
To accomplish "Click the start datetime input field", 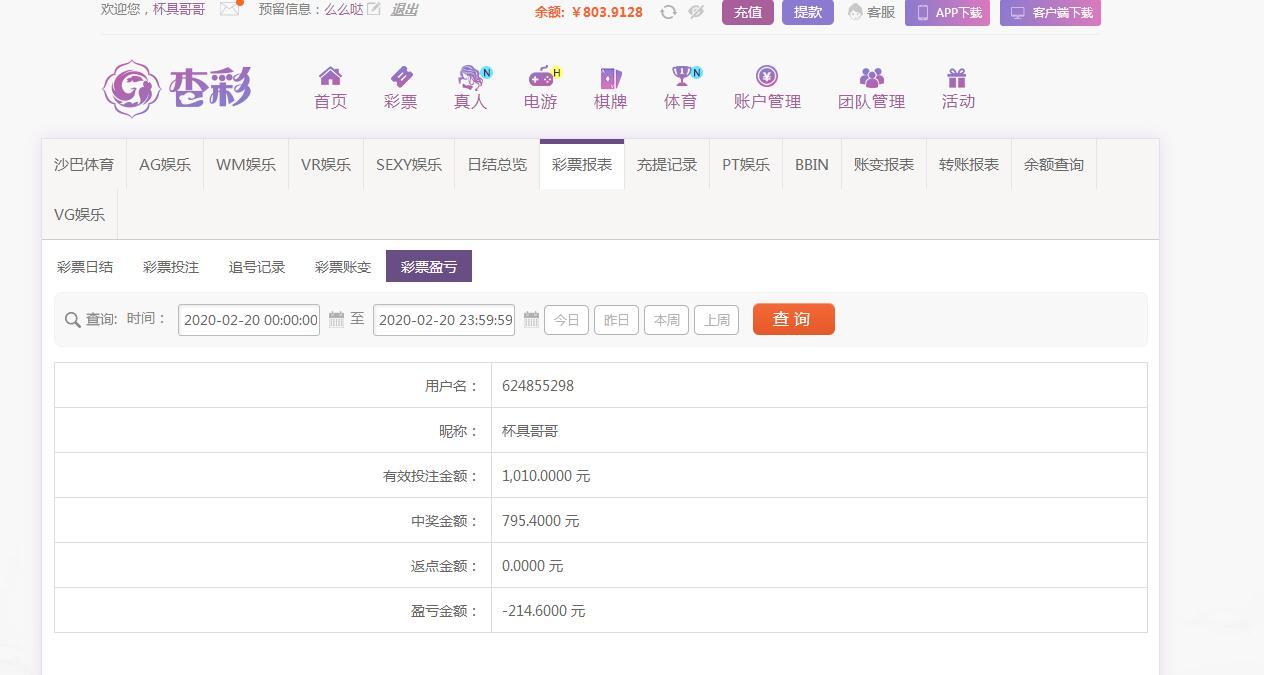I will tap(249, 320).
